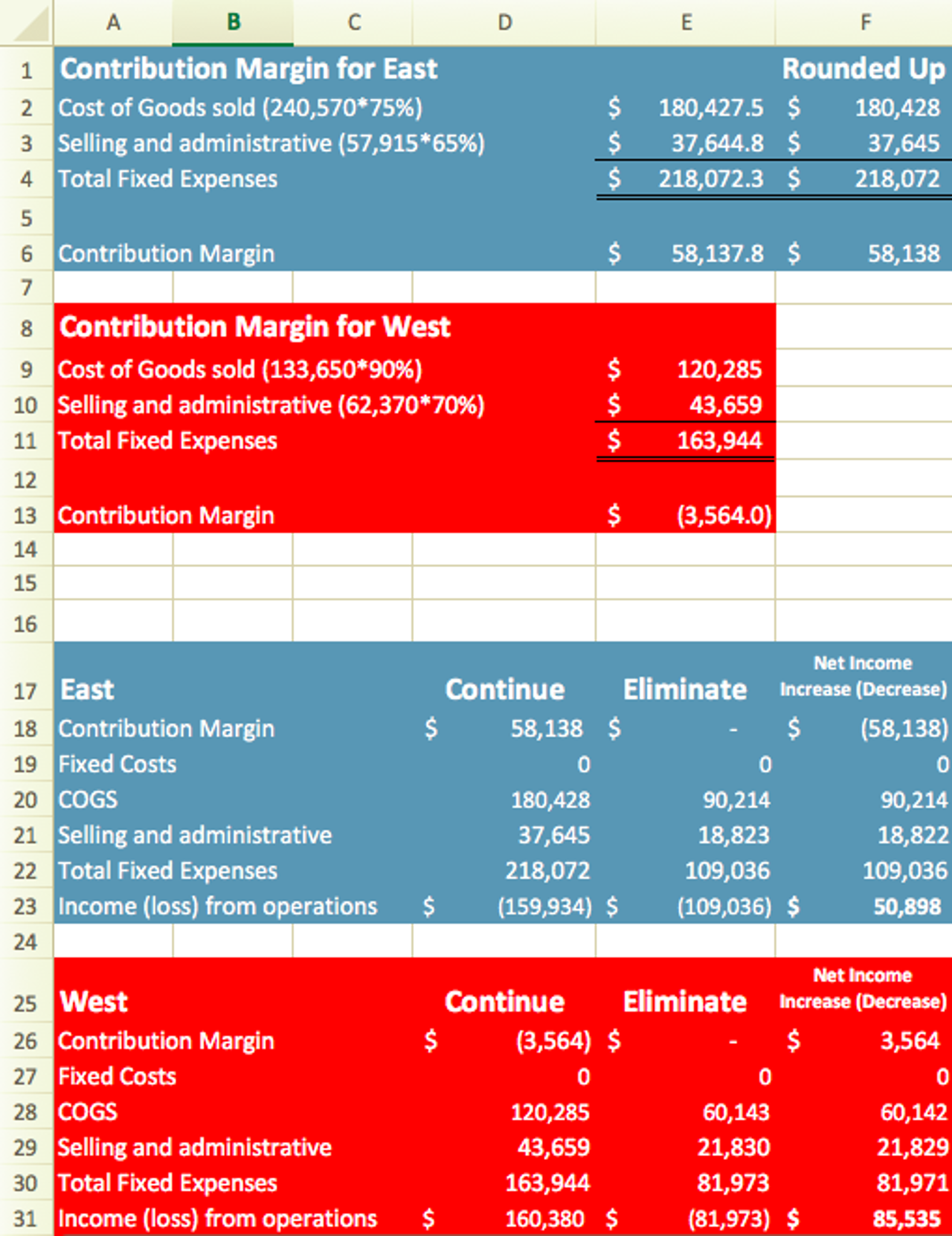
Task: Click 'Total Fixed Expenses' label in row 22
Action: click(168, 871)
